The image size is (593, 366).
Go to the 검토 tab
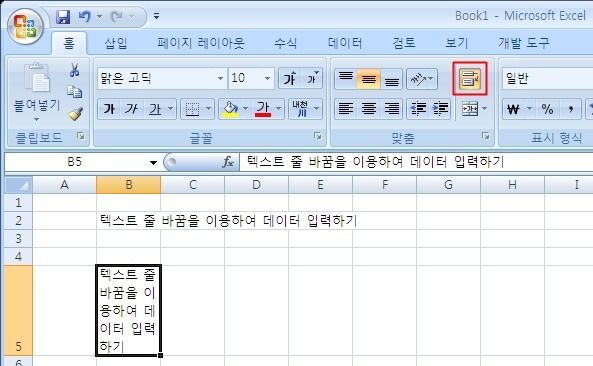[x=404, y=43]
